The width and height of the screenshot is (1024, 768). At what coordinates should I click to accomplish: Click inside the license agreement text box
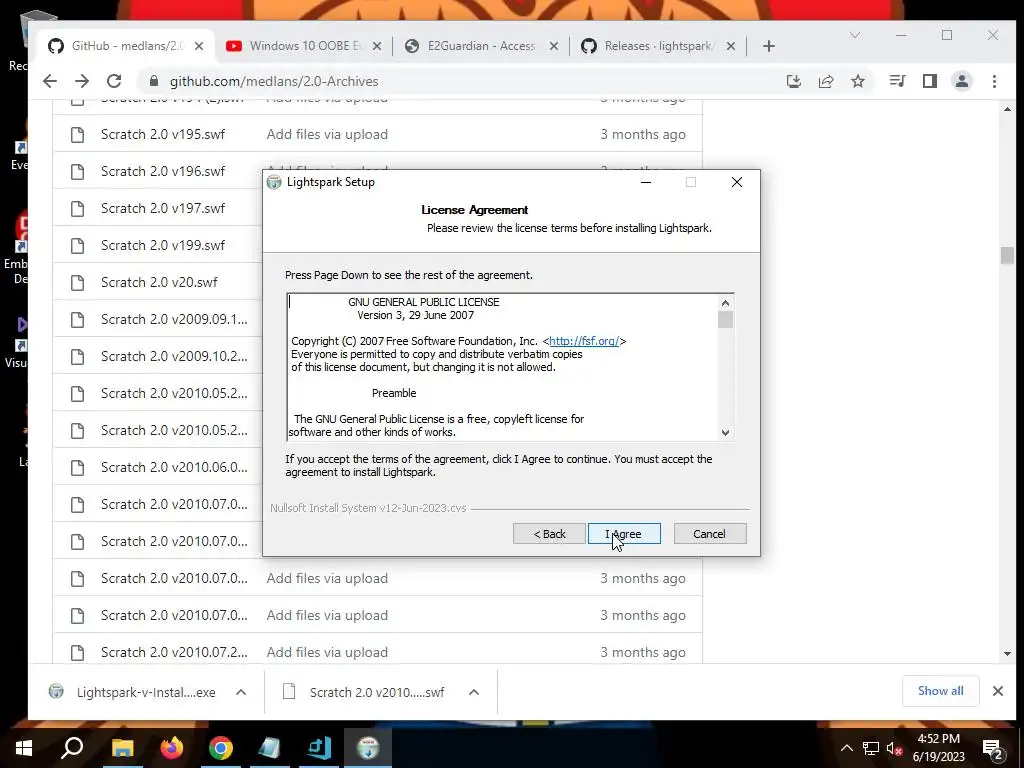click(503, 367)
